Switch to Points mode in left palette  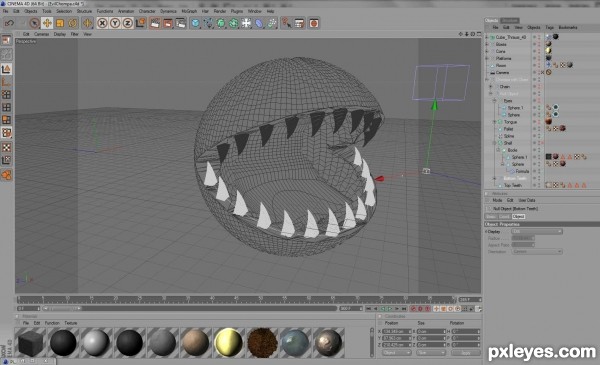pos(6,95)
